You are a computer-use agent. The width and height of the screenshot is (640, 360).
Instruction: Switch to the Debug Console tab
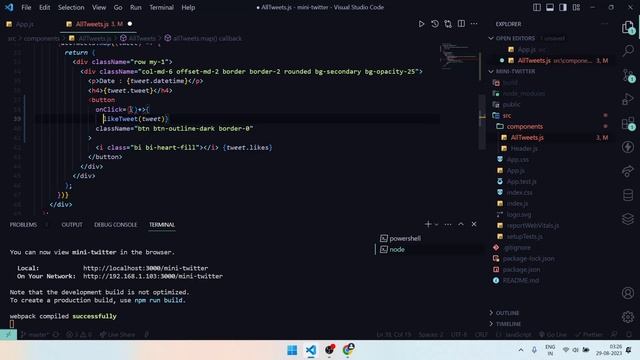tap(116, 225)
